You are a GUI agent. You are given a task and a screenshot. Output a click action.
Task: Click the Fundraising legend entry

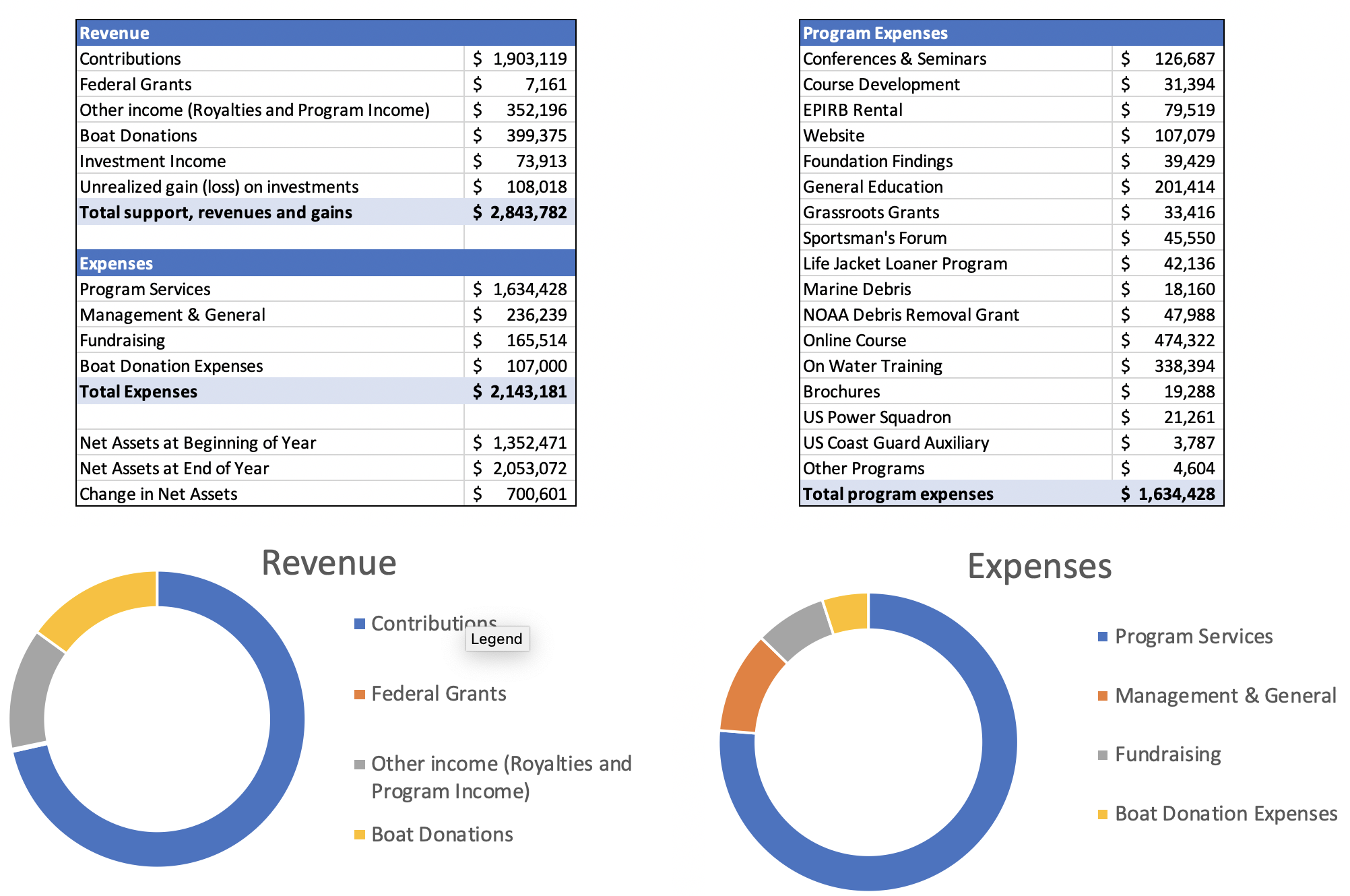1159,755
